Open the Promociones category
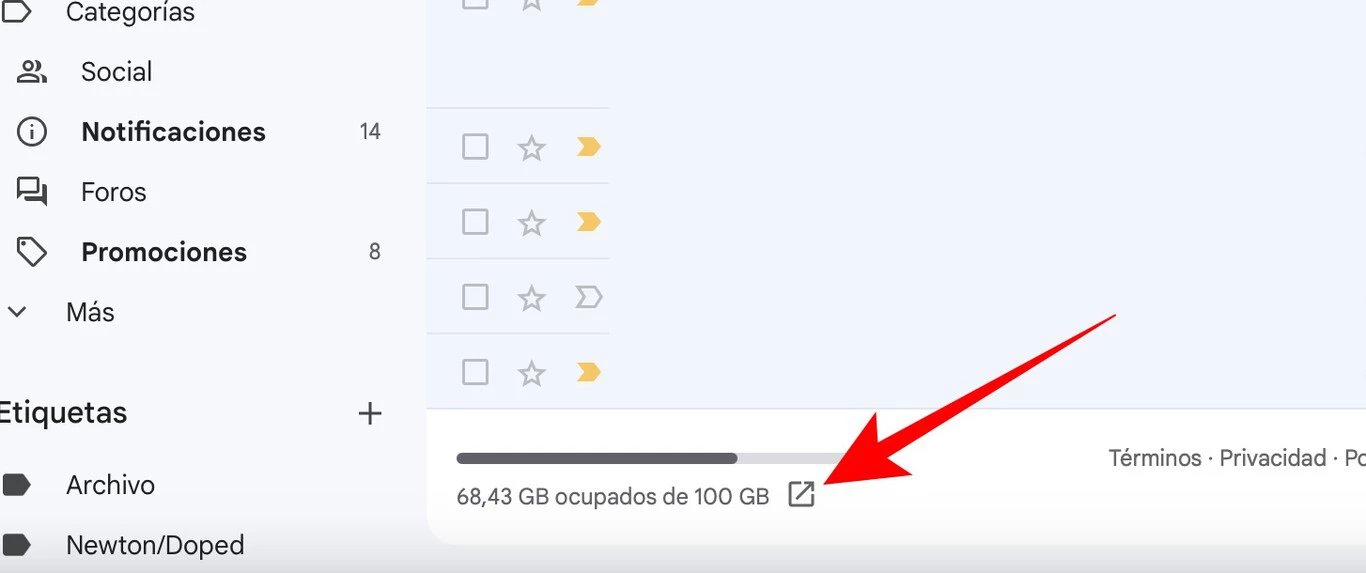 click(164, 252)
